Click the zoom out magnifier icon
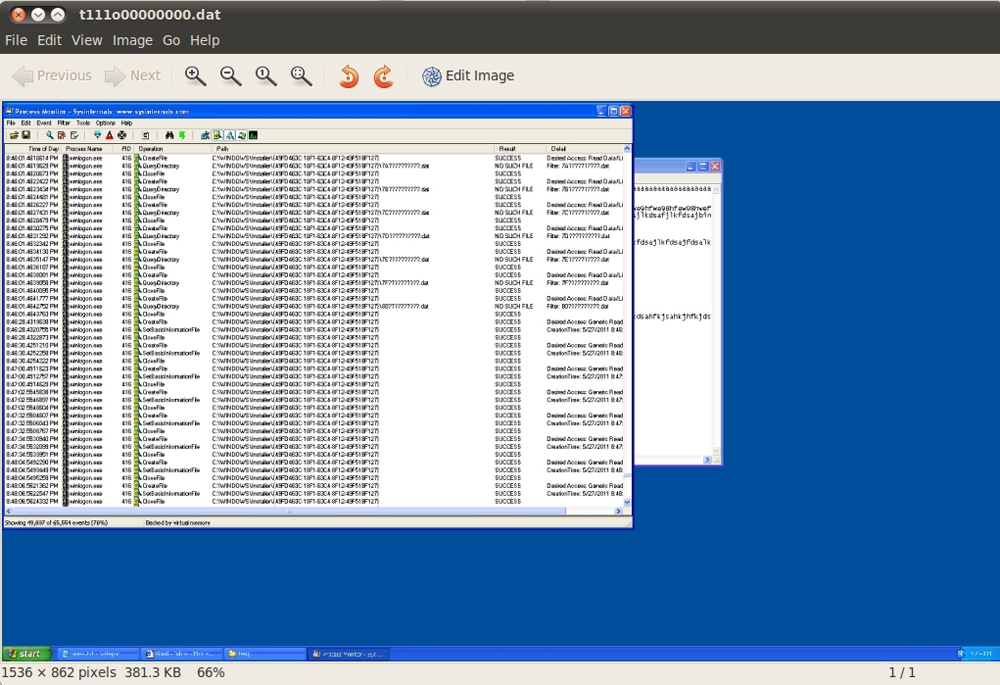Viewport: 1000px width, 685px height. (x=231, y=76)
